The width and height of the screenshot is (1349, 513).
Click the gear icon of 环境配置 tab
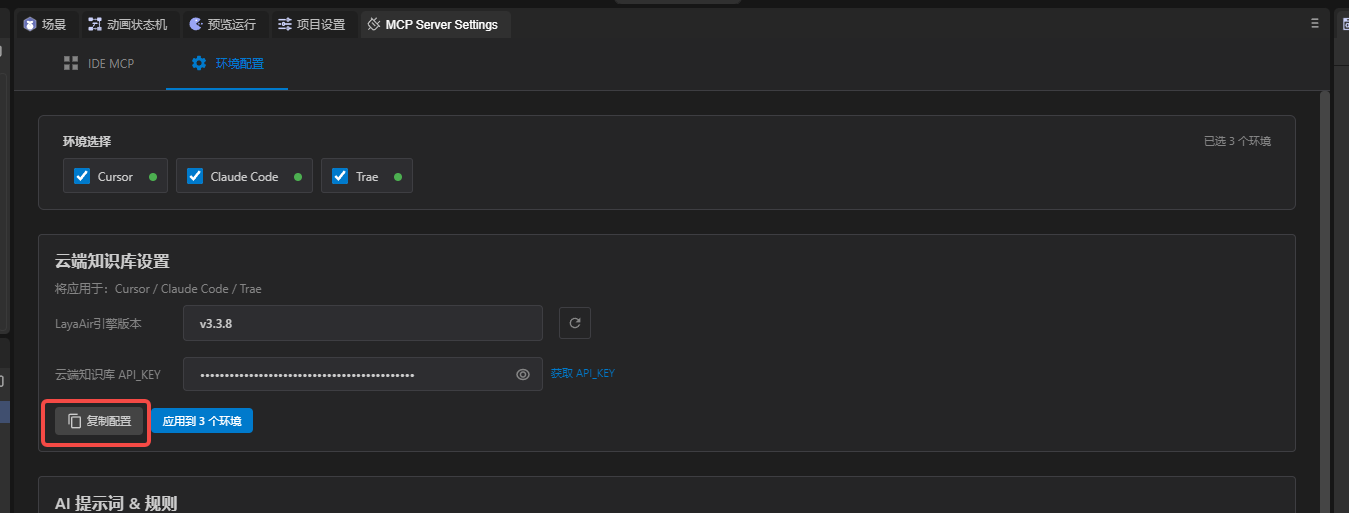coord(198,63)
